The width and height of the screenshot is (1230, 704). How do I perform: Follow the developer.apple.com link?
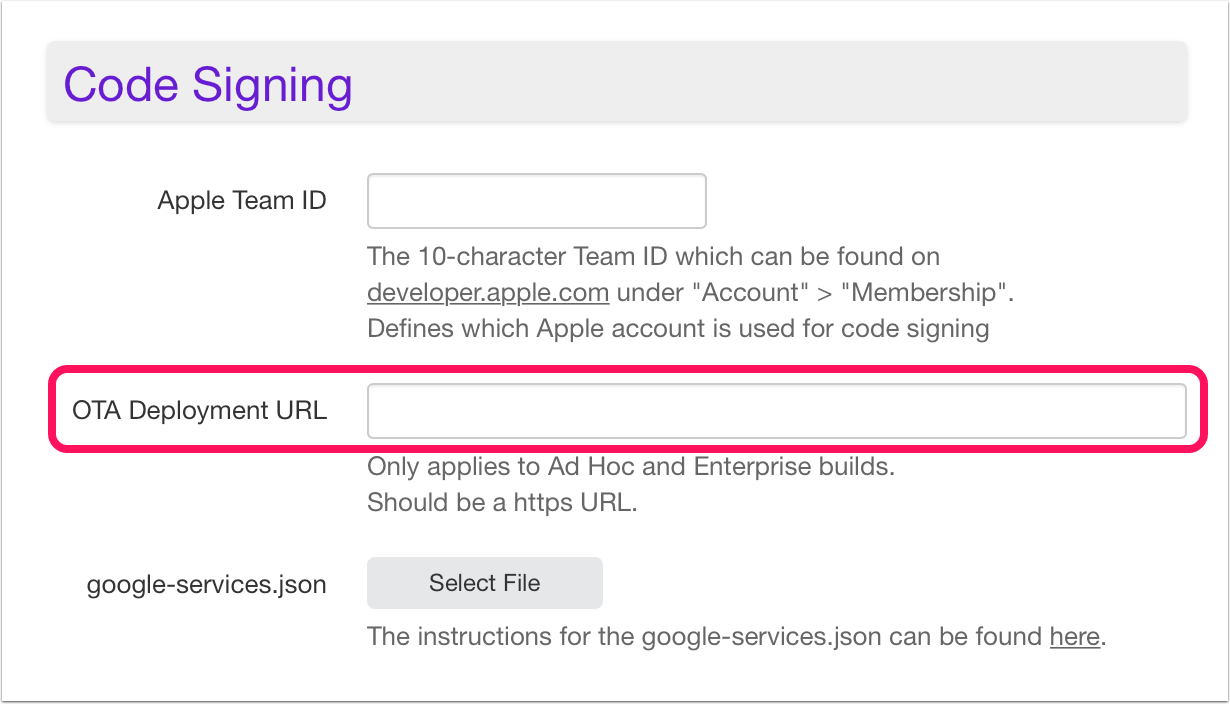coord(488,293)
